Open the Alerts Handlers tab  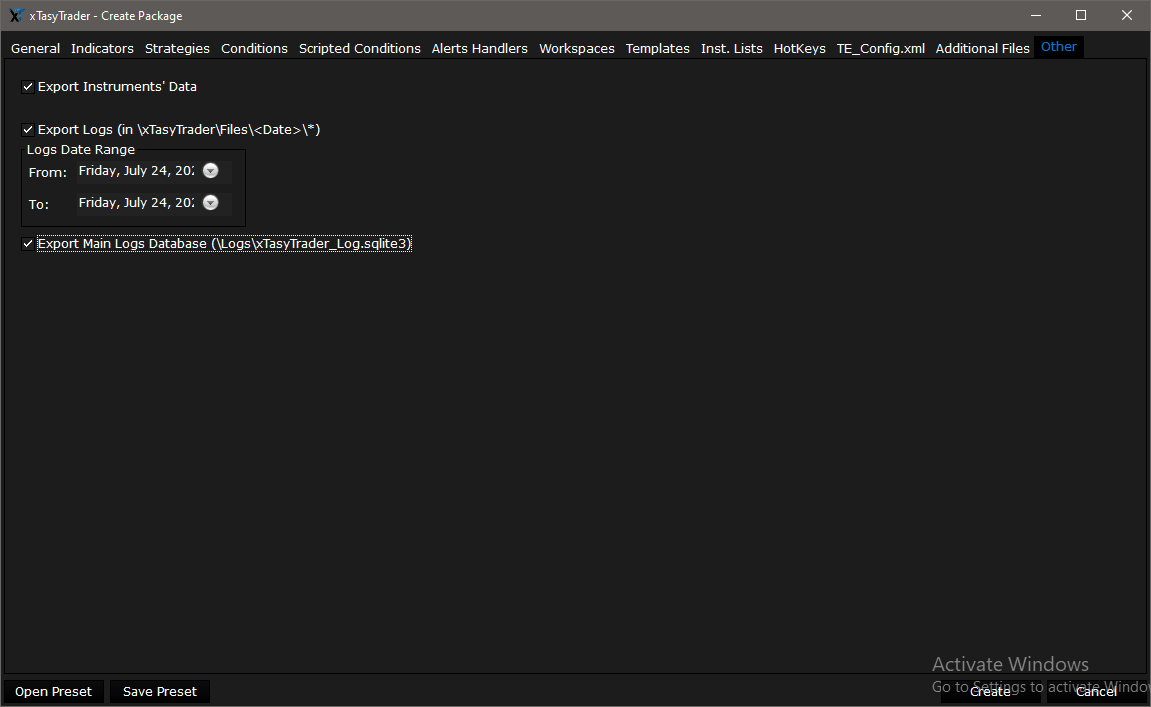(x=479, y=48)
